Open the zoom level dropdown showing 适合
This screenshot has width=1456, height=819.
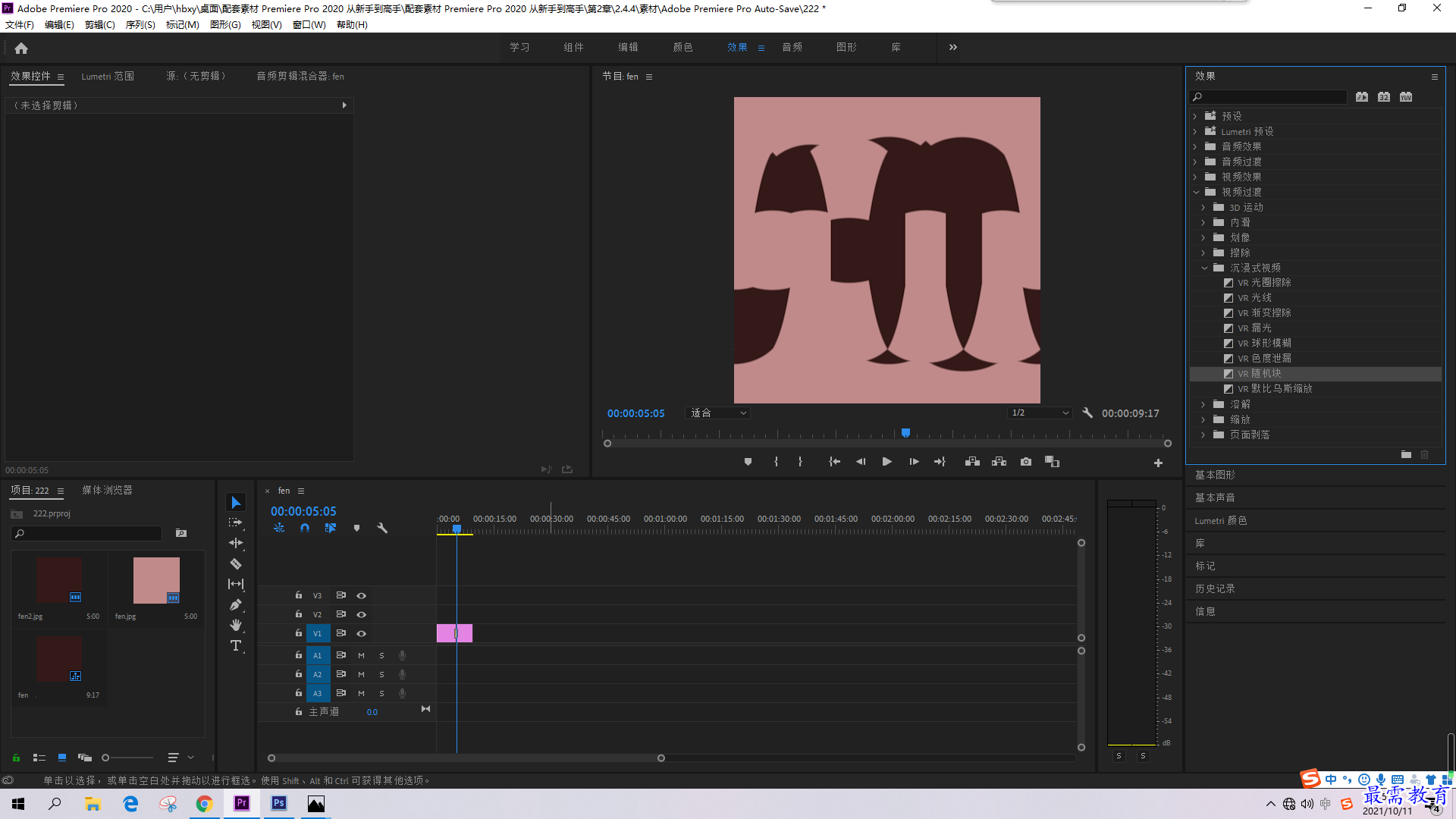click(x=717, y=413)
